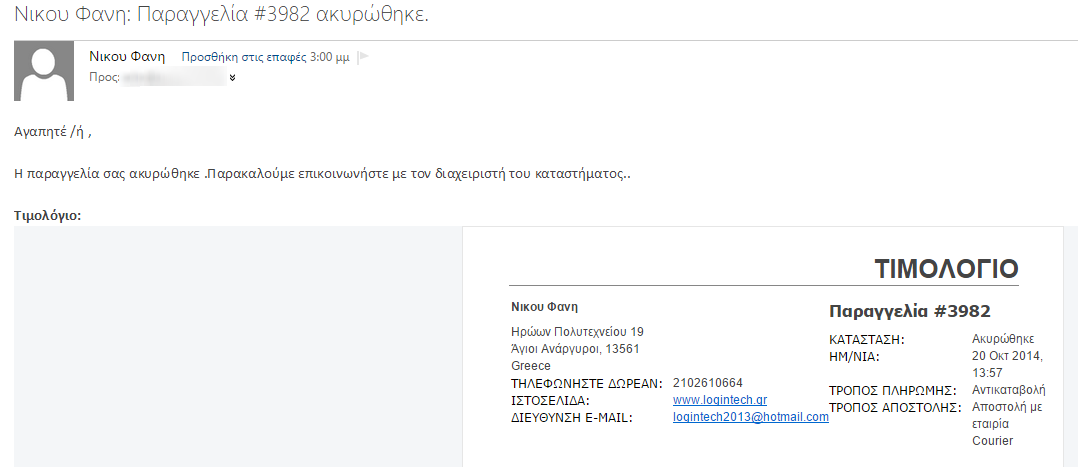This screenshot has width=1078, height=467.
Task: Click the 3:00 μμ received time
Action: 332,58
